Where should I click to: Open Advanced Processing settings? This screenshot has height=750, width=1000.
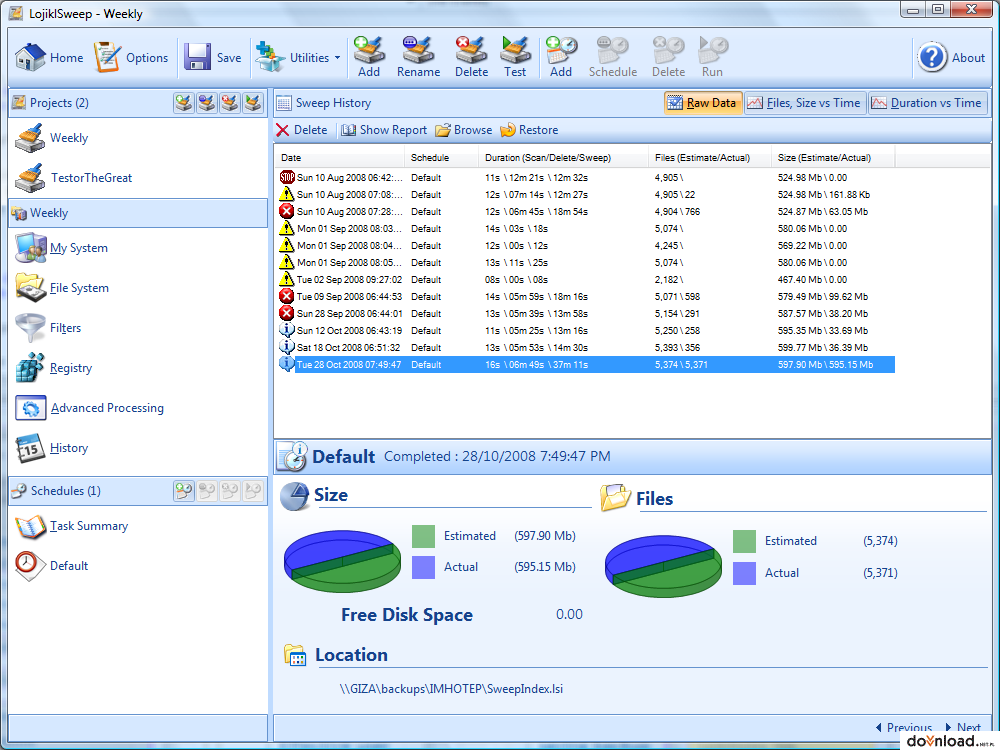pyautogui.click(x=90, y=408)
